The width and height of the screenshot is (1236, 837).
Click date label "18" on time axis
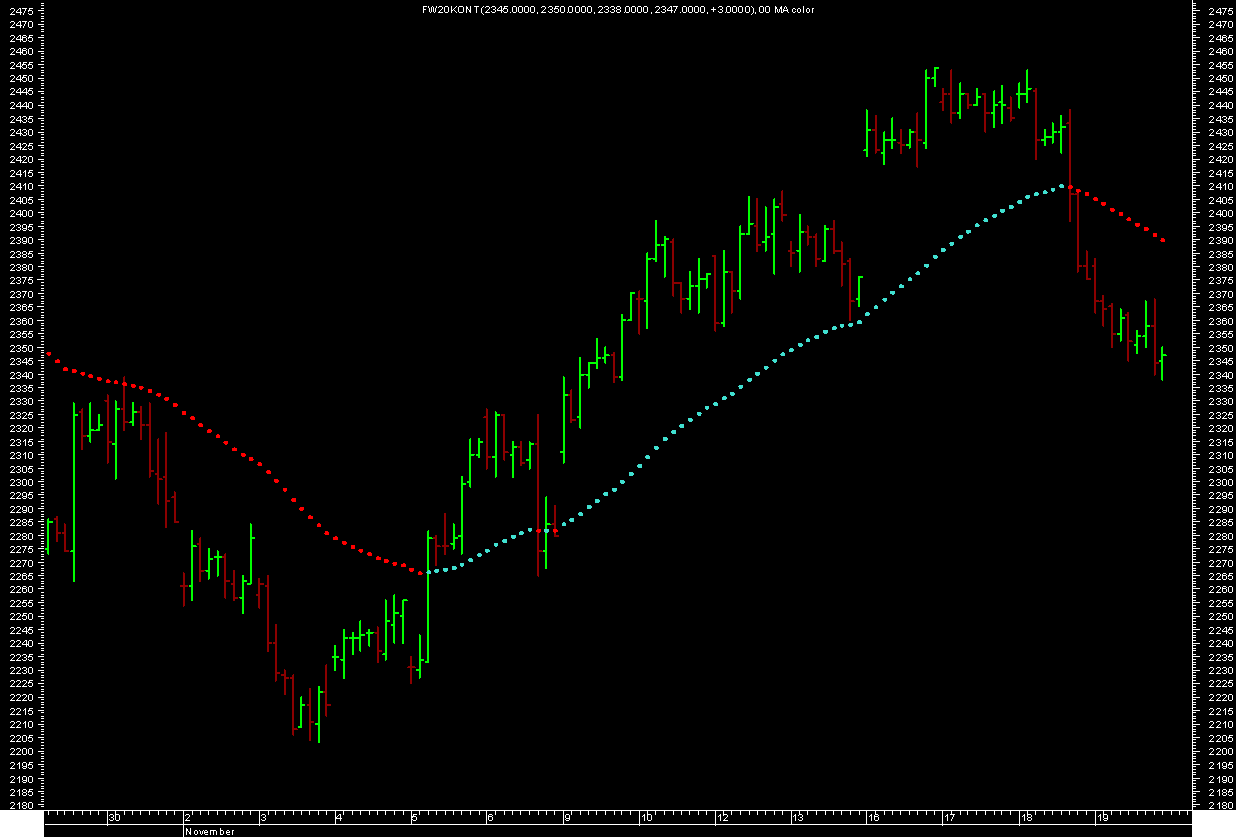pos(1026,818)
